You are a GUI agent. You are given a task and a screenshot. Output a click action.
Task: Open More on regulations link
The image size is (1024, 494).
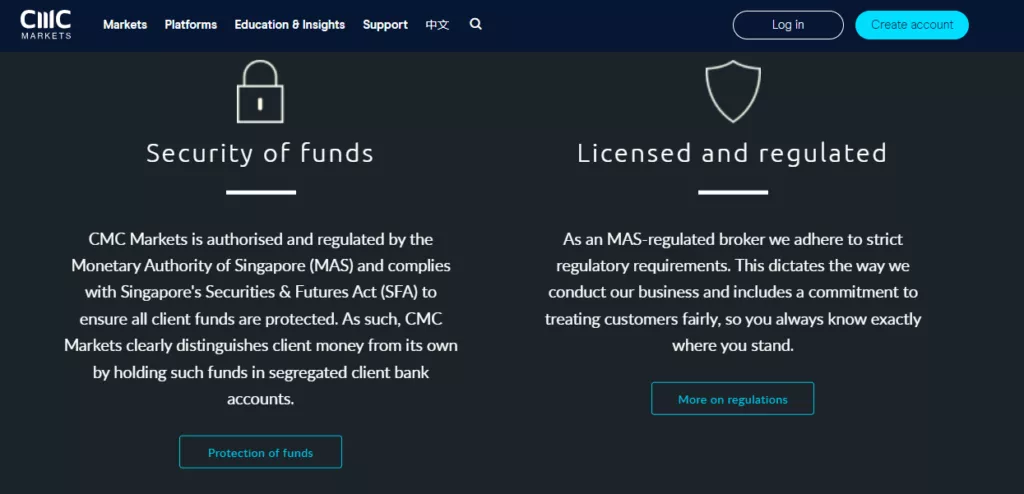(733, 399)
